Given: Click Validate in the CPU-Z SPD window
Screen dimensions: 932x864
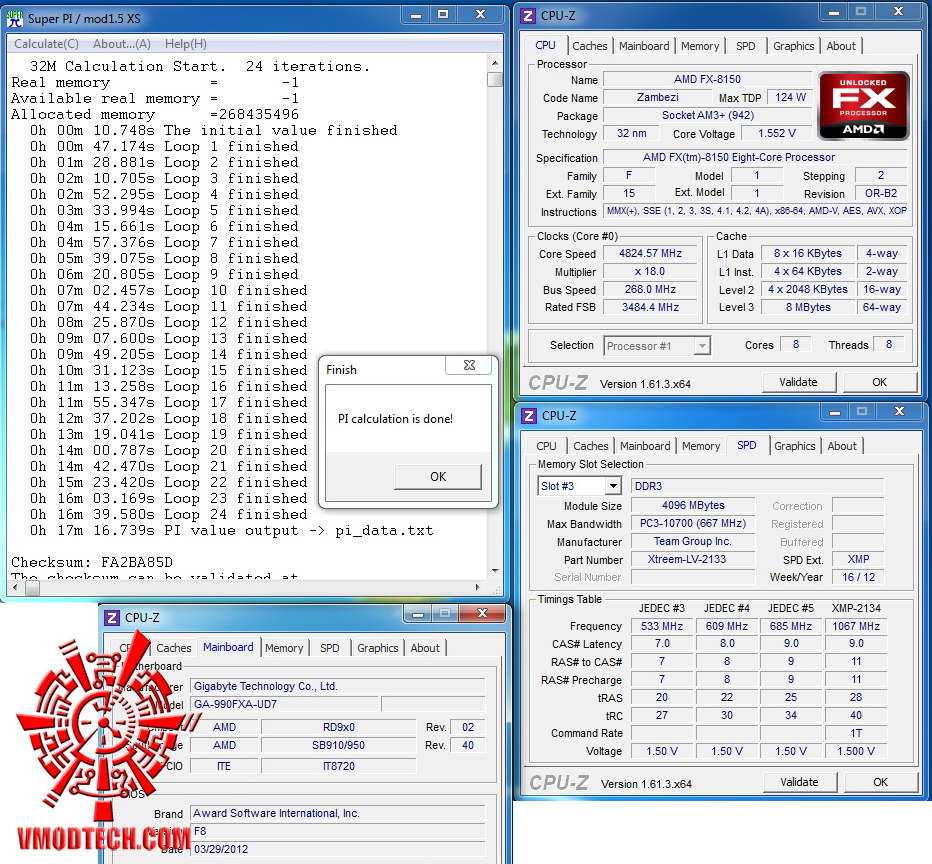Looking at the screenshot, I should point(799,782).
